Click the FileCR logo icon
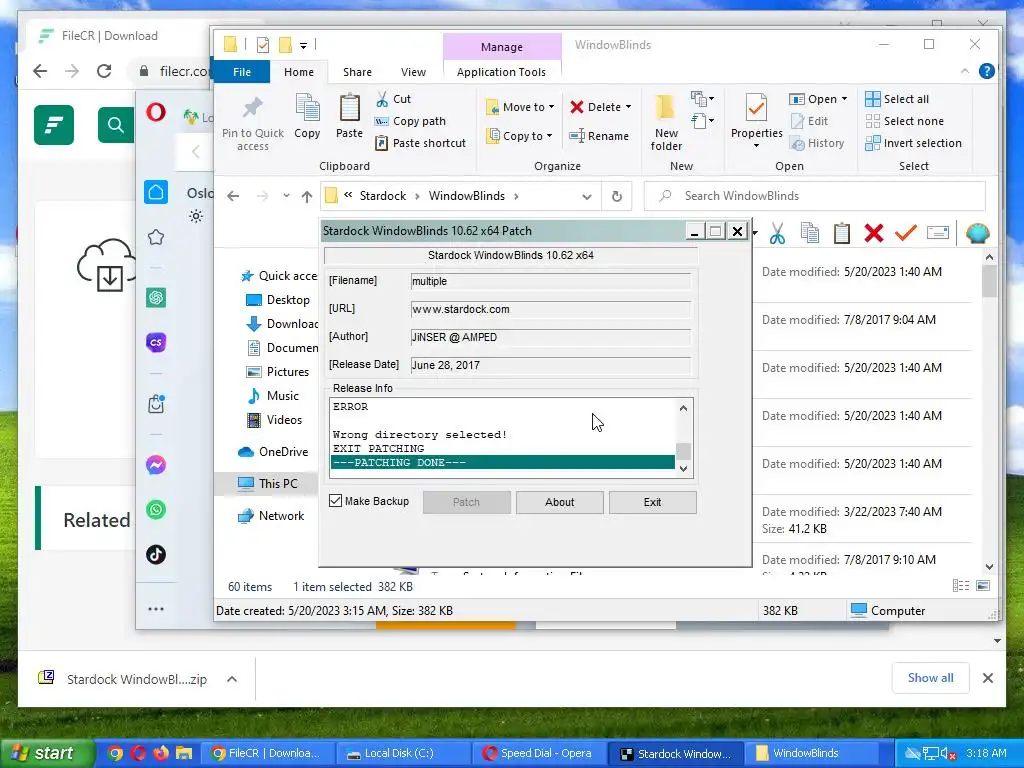1024x768 pixels. tap(54, 124)
